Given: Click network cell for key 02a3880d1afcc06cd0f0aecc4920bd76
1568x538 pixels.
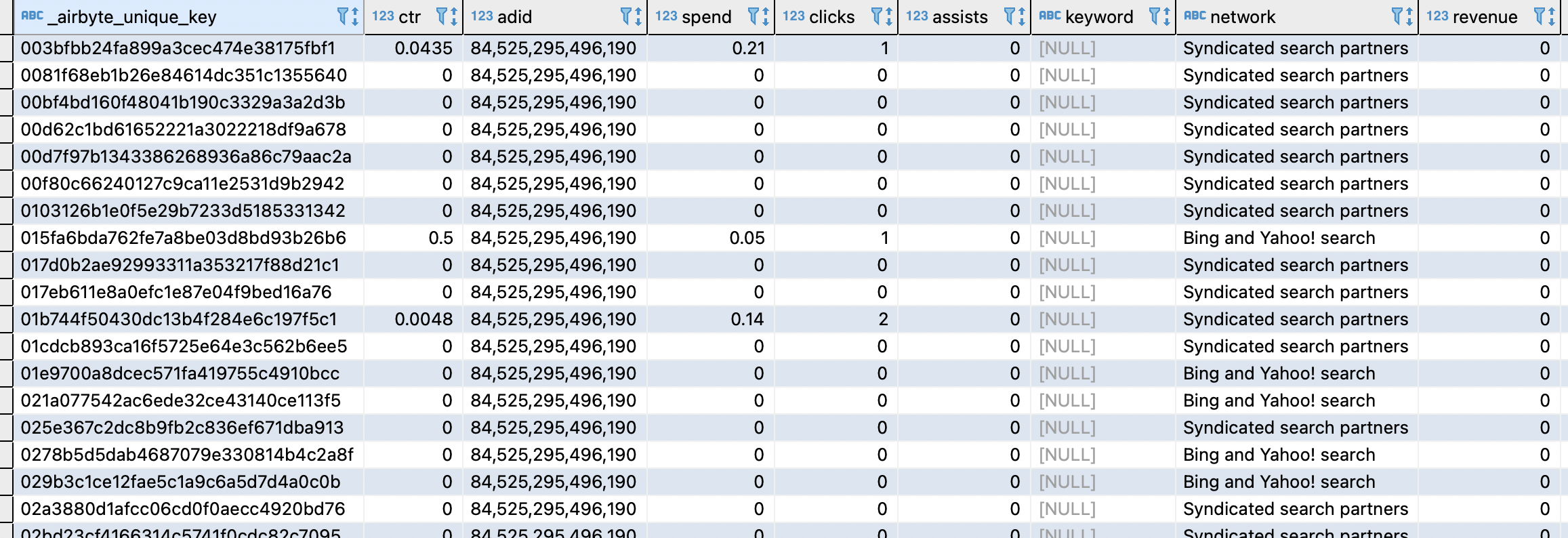Looking at the screenshot, I should click(x=1297, y=509).
